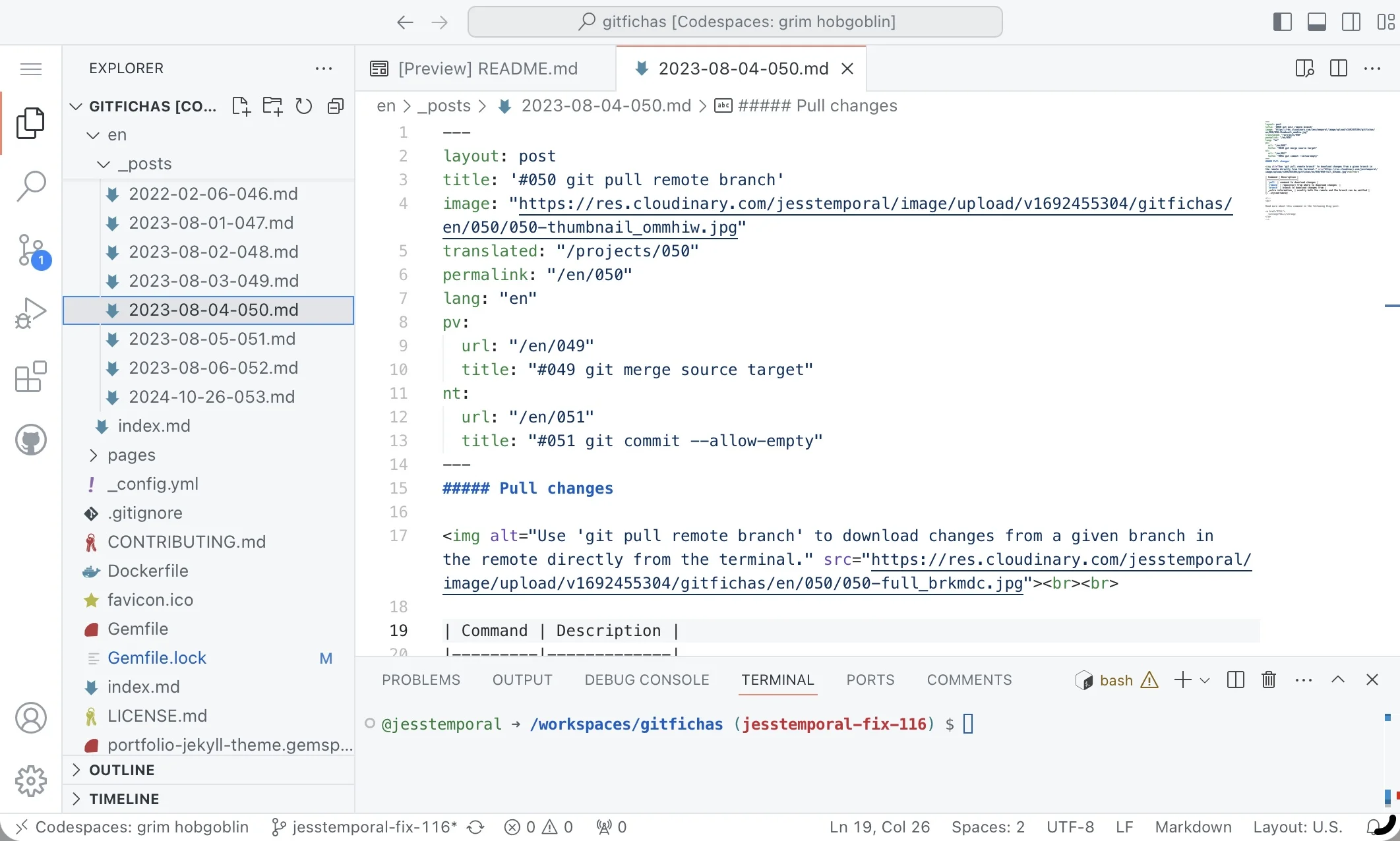
Task: Refresh the Explorer file tree
Action: point(303,105)
